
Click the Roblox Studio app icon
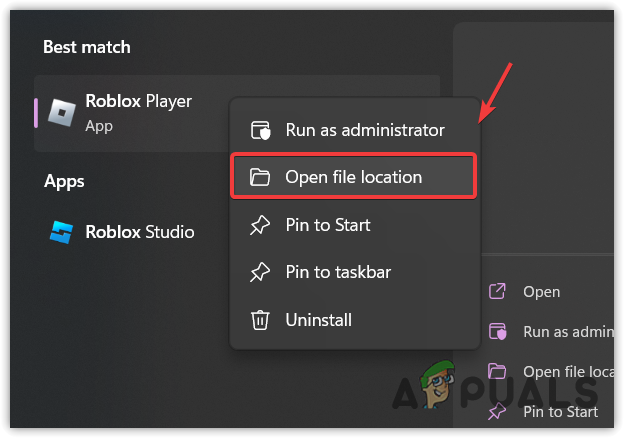[x=62, y=232]
